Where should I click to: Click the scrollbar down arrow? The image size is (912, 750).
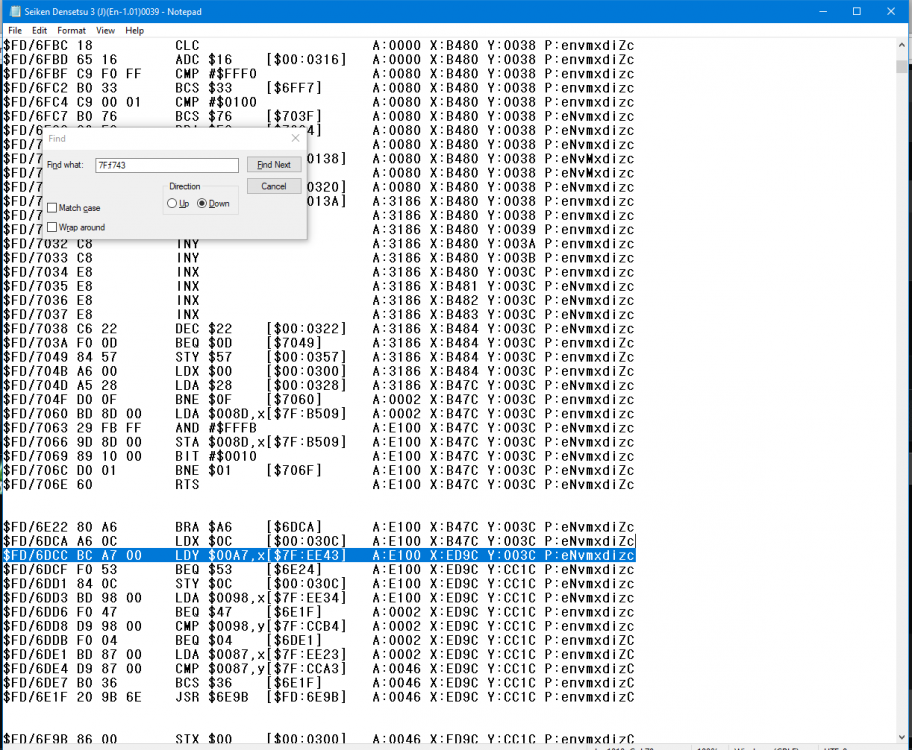(902, 735)
